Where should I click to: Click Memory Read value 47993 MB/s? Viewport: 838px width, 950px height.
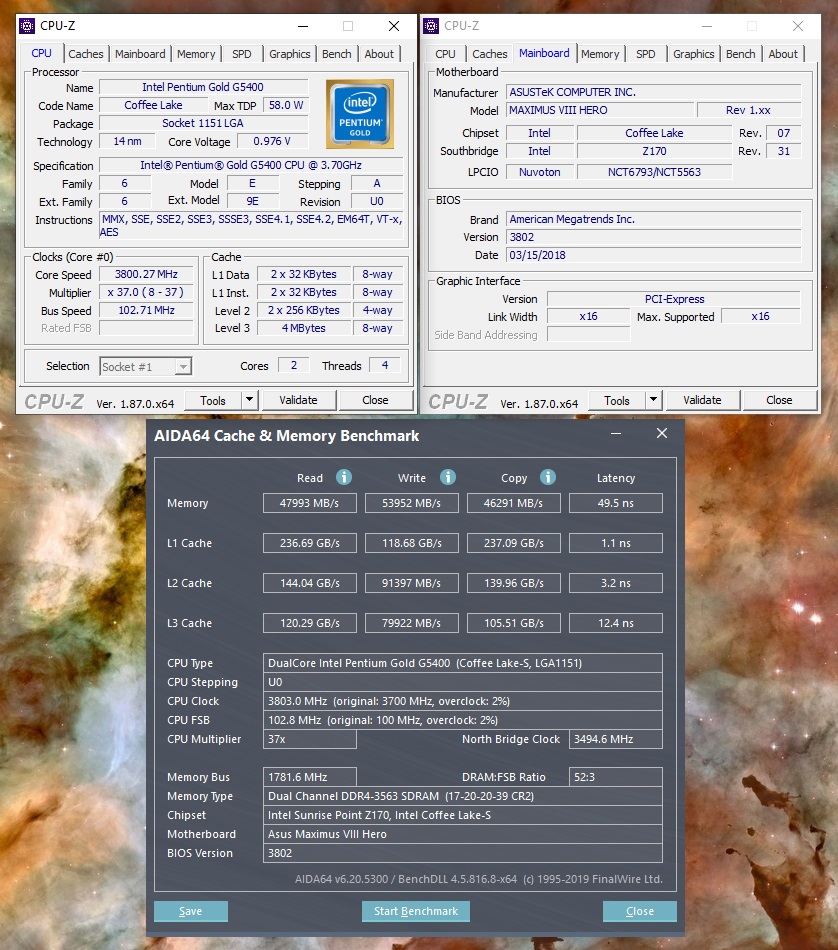point(310,503)
